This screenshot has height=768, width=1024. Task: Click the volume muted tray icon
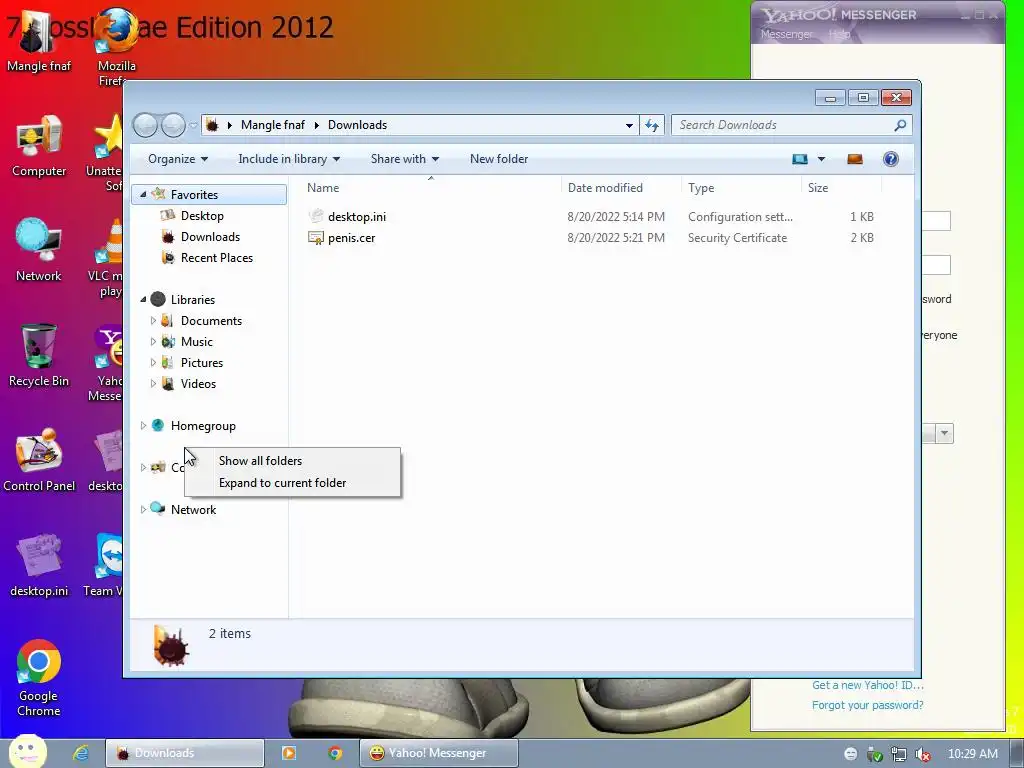pyautogui.click(x=923, y=754)
